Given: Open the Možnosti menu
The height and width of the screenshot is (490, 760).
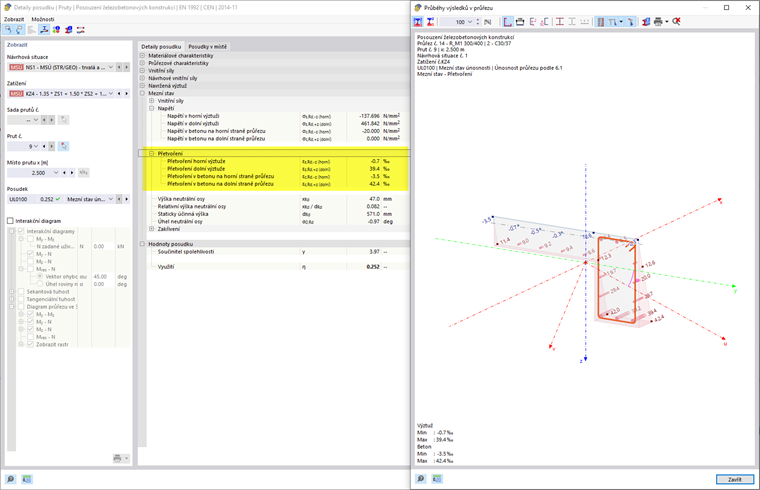Looking at the screenshot, I should pos(43,19).
